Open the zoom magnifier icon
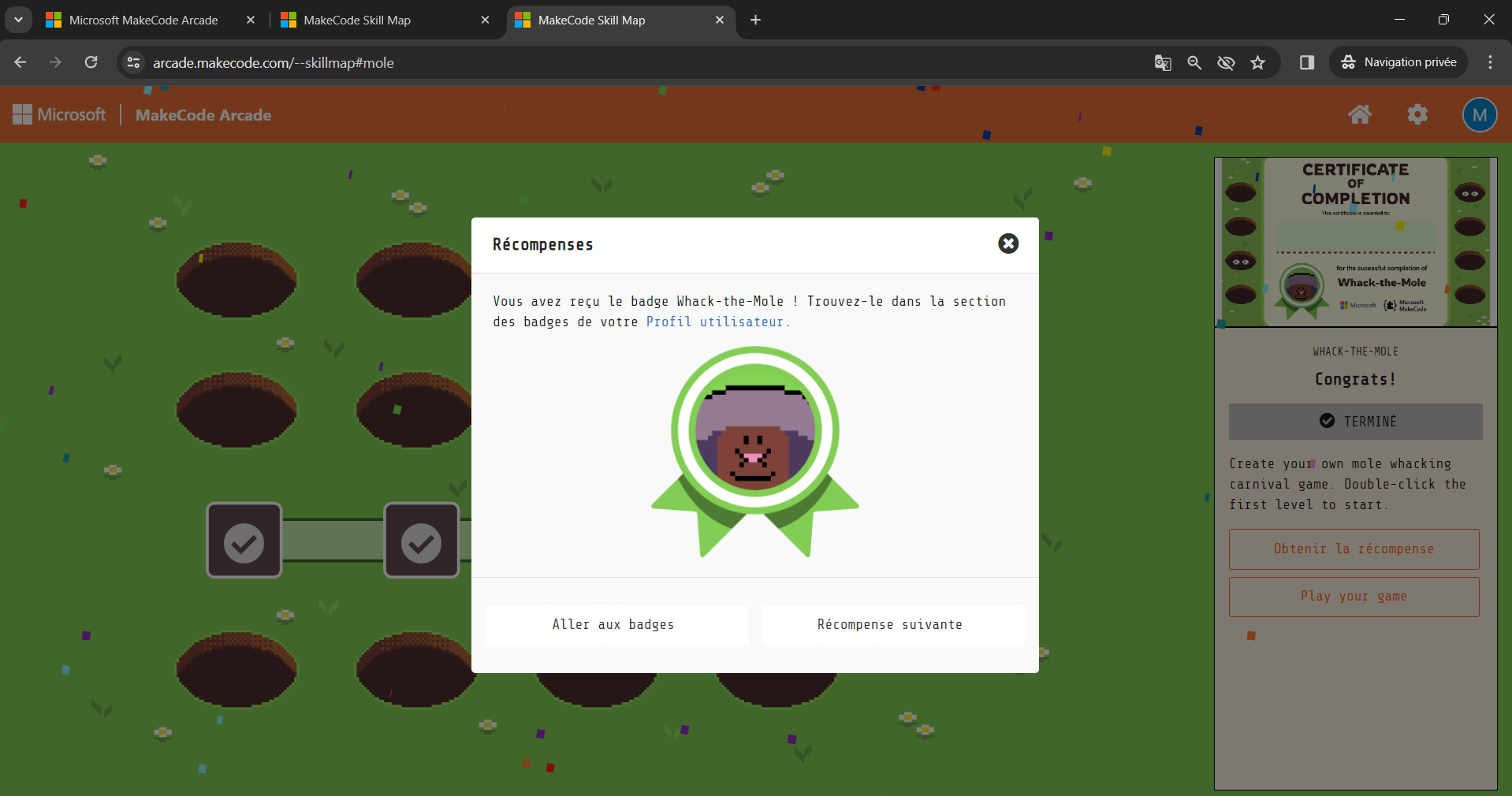Screen dimensions: 1512x796 [x=1194, y=63]
